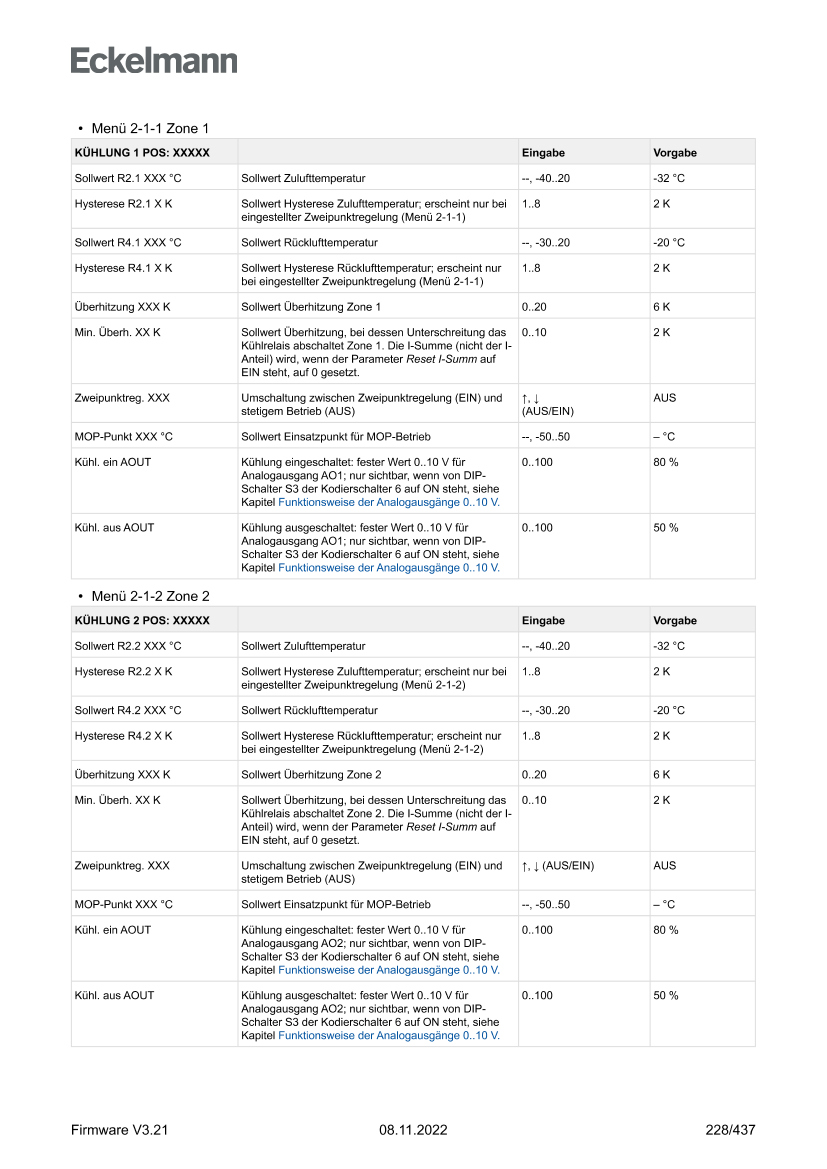Click 'Sollwert Überhitzung Zone 2' description text
The image size is (827, 1169).
(x=311, y=775)
